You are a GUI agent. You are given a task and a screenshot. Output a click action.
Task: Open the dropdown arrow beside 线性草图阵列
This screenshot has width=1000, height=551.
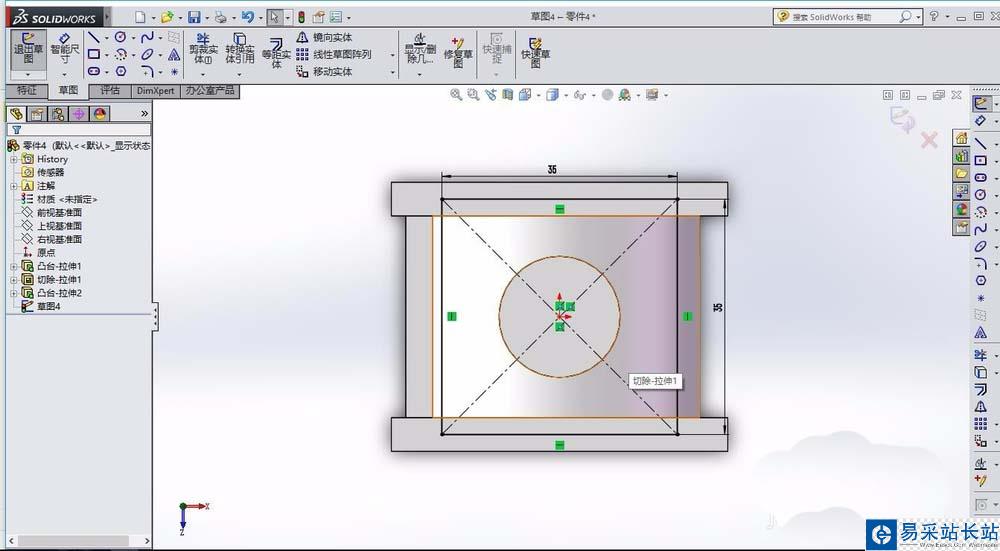click(392, 55)
